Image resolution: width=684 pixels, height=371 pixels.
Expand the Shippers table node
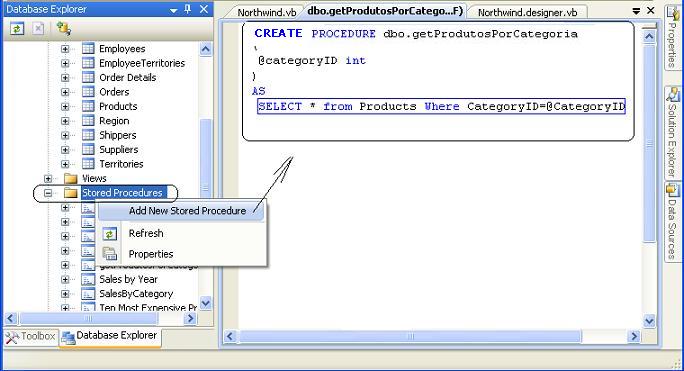click(x=65, y=135)
